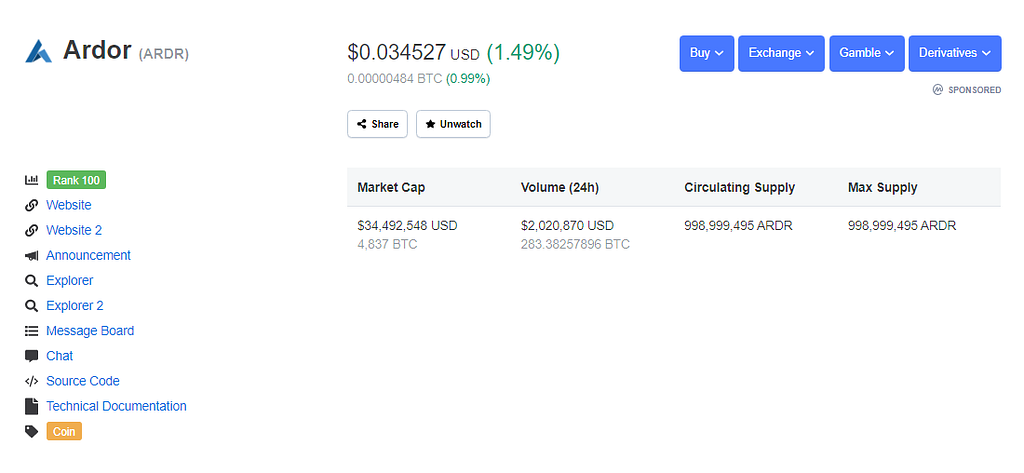Click the speech bubble Chat icon

(x=31, y=356)
